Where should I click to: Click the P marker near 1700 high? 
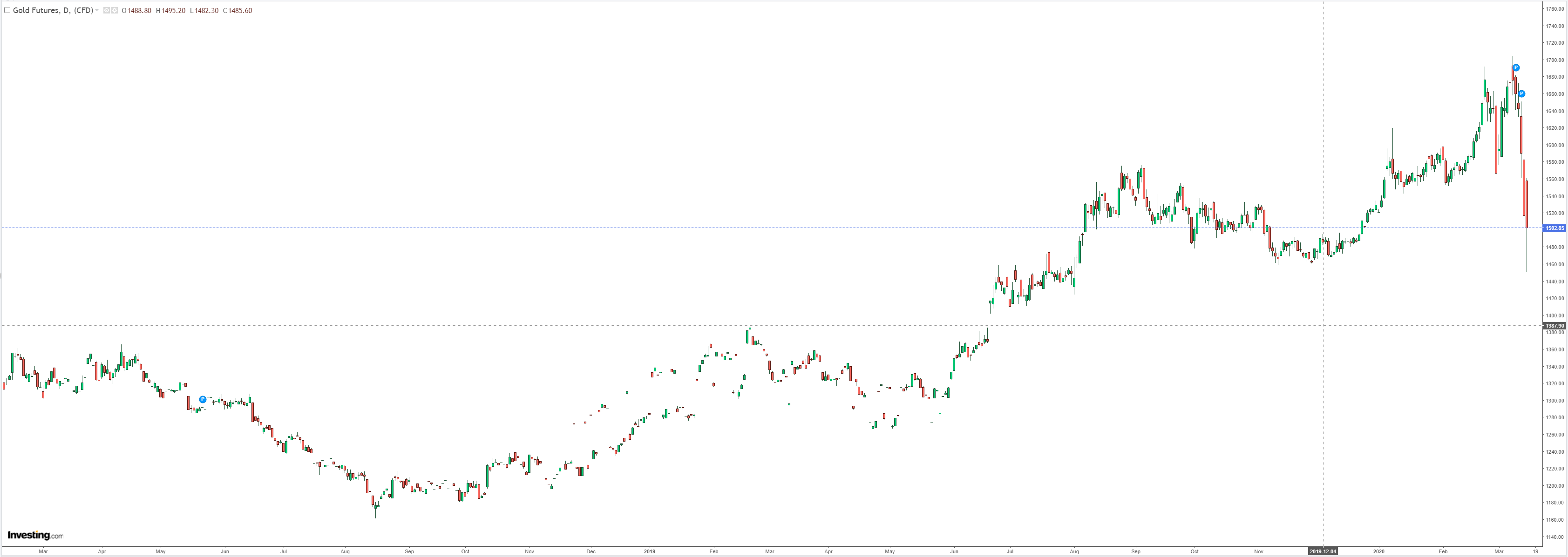(x=1516, y=67)
